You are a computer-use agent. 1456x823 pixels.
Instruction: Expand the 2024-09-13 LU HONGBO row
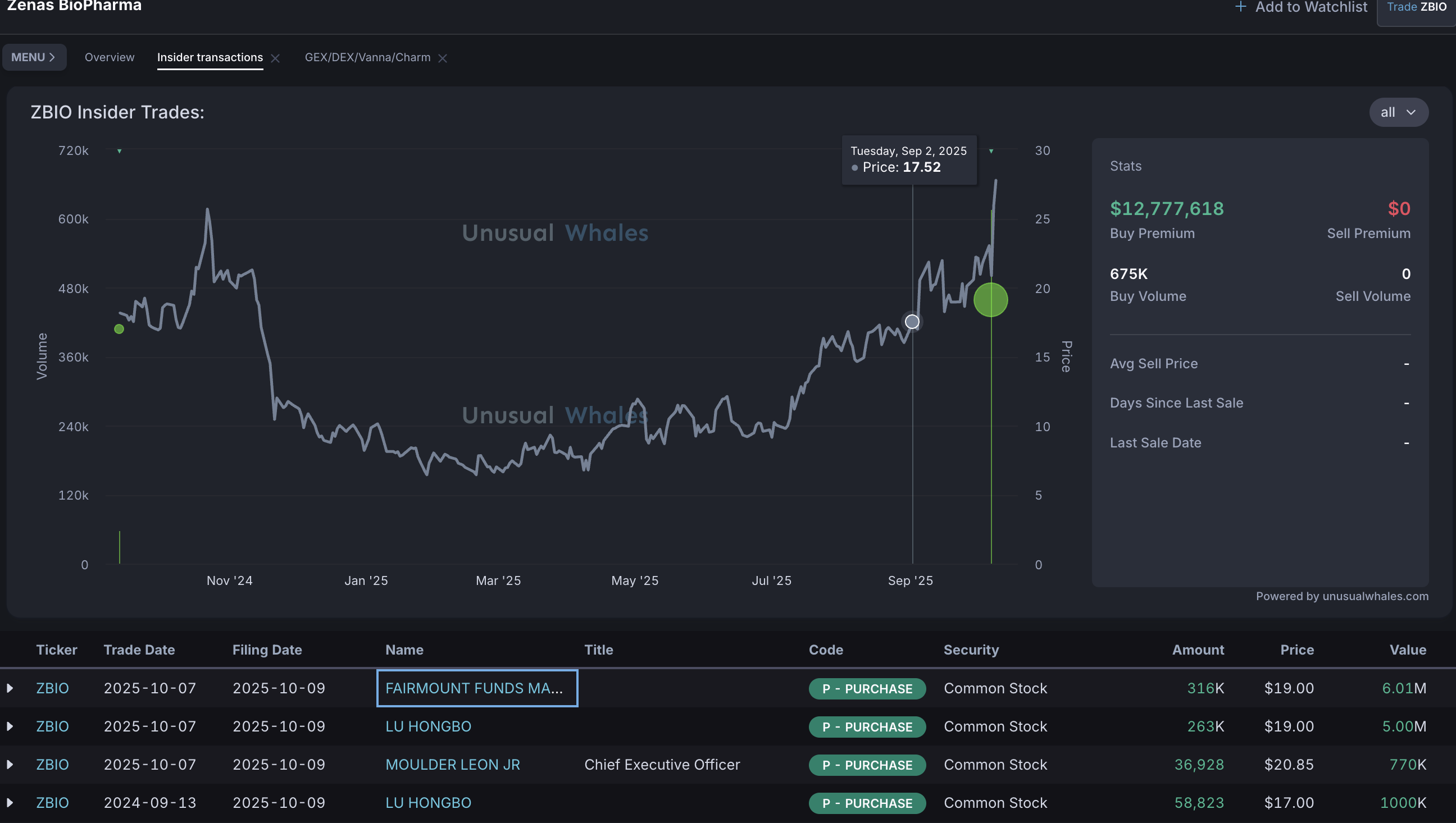(x=10, y=803)
